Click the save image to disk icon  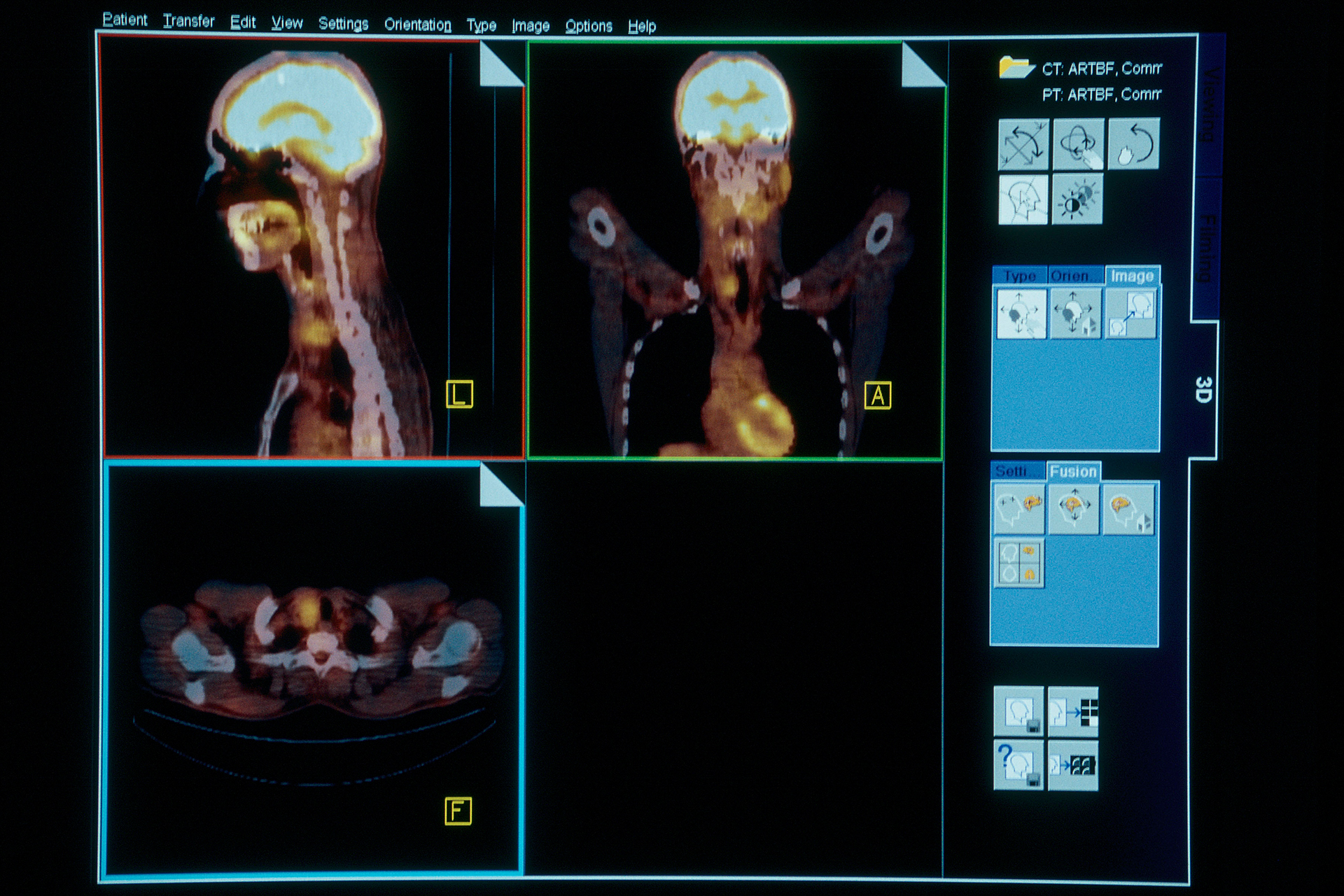tap(1018, 710)
